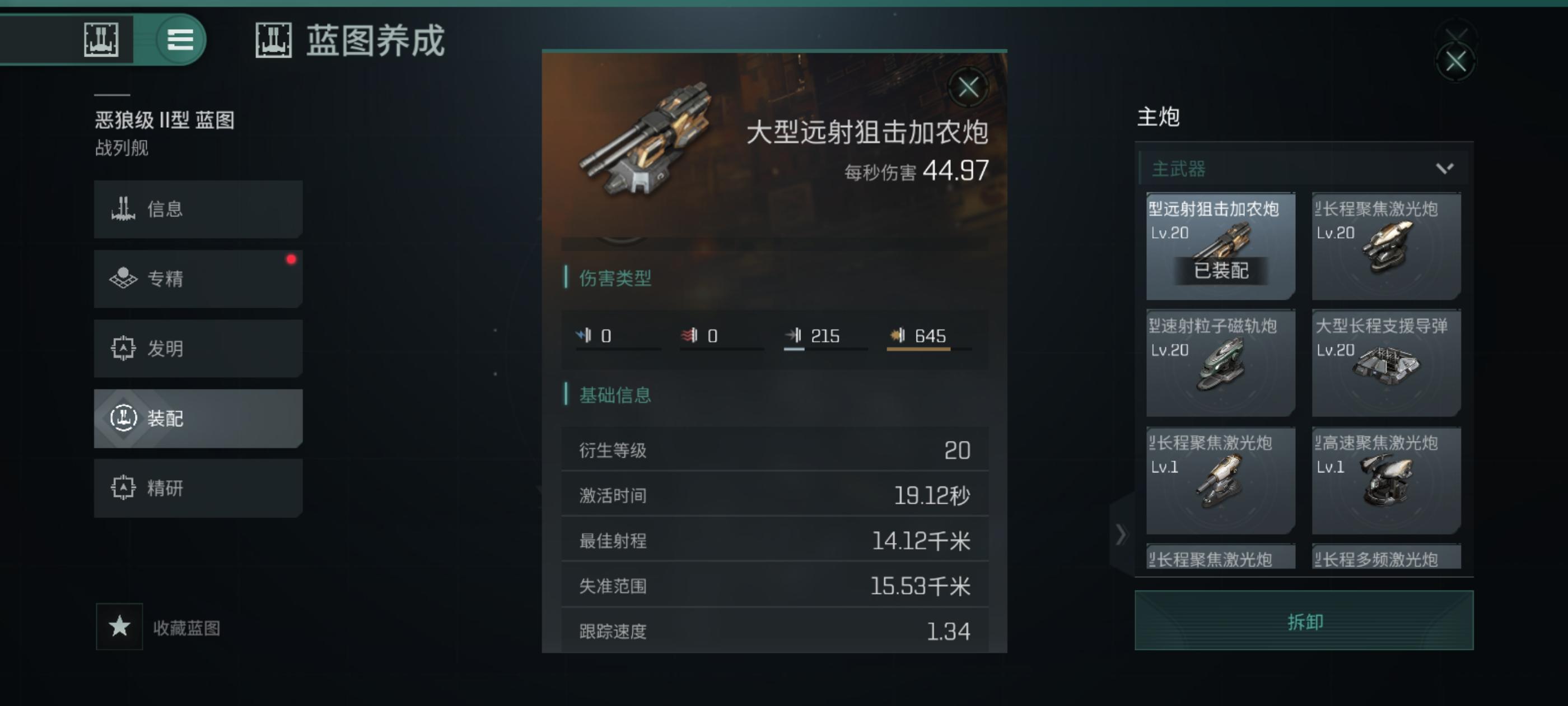Image resolution: width=1568 pixels, height=706 pixels.
Task: Close the weapon detail popup
Action: pyautogui.click(x=968, y=88)
